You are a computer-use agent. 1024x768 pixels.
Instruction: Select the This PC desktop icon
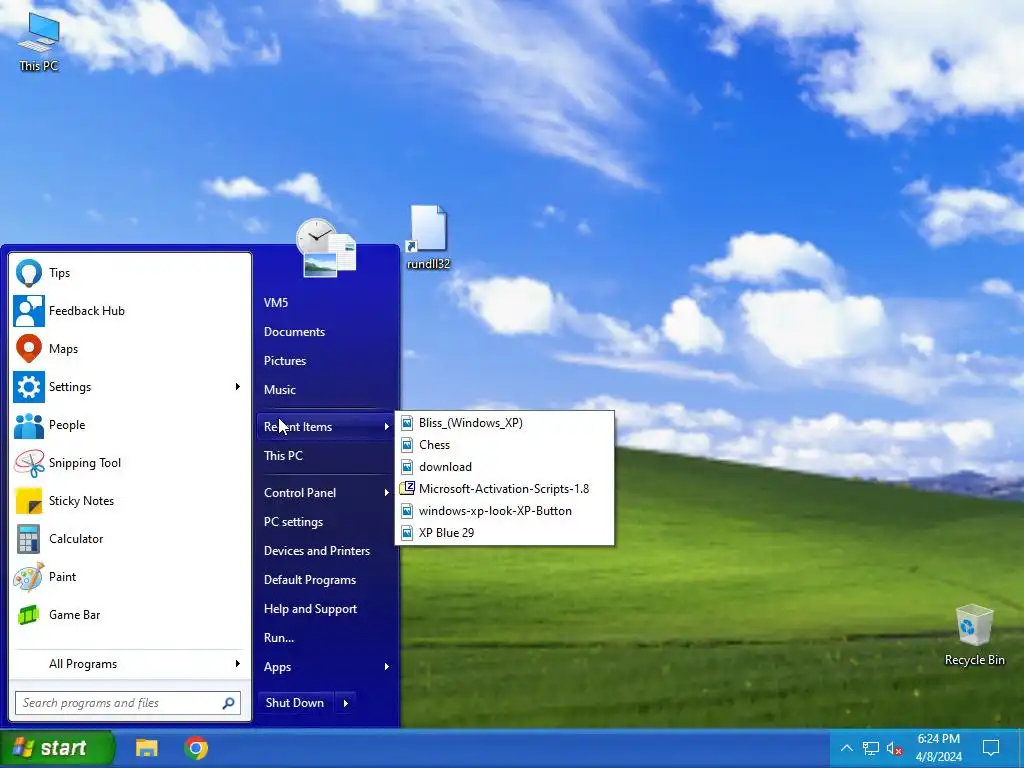39,41
